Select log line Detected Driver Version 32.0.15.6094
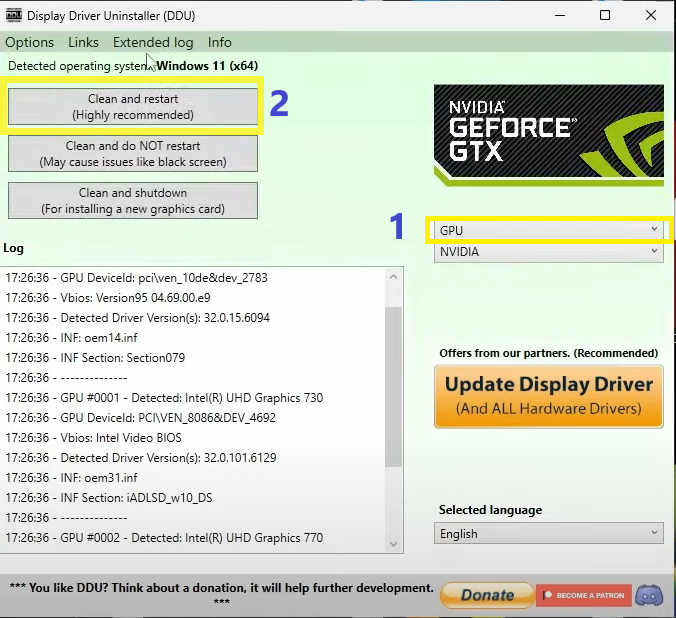The width and height of the screenshot is (676, 618). 138,318
